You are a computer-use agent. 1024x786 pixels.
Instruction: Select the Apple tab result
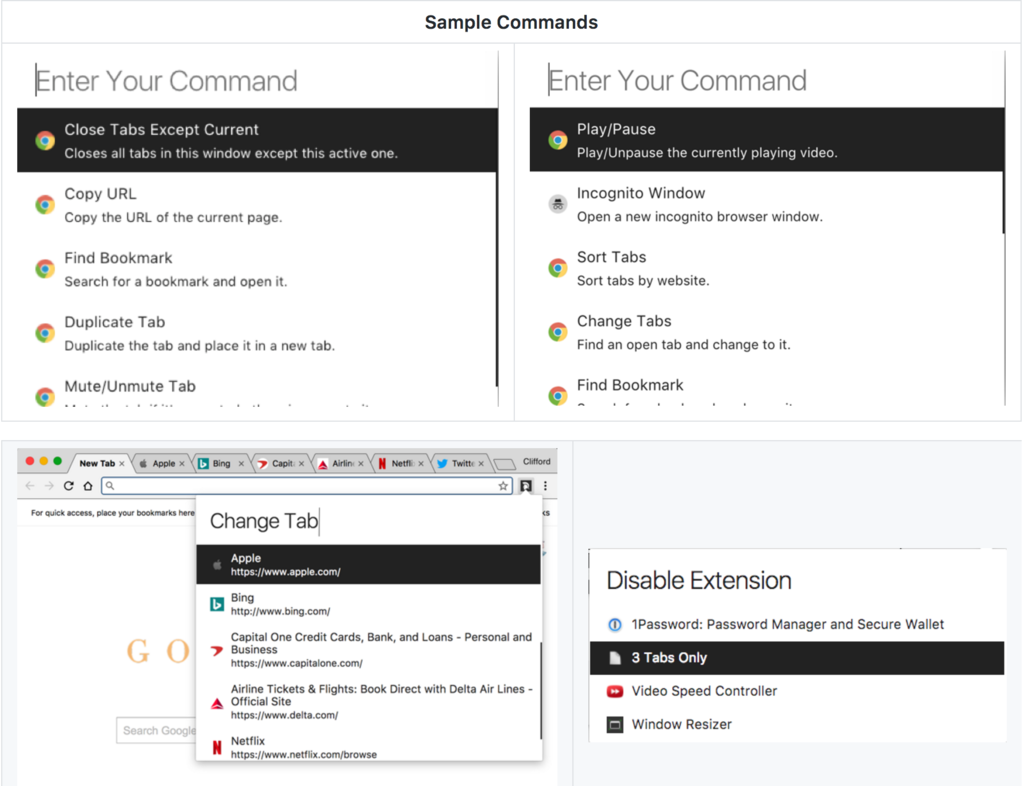(x=369, y=565)
